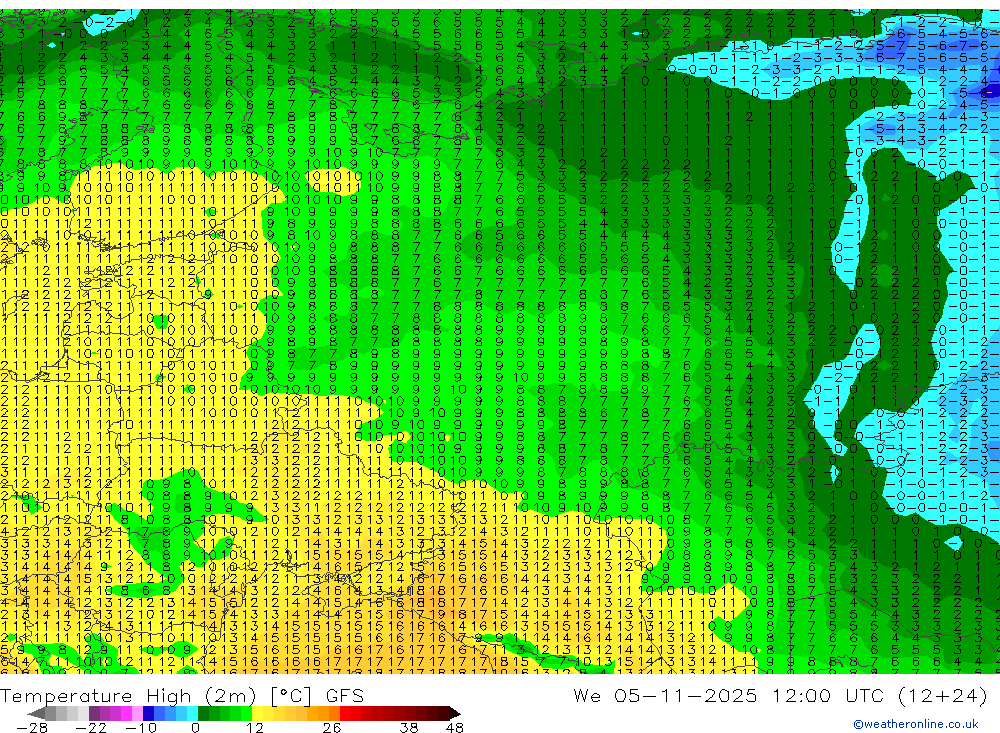Click the -28 legend label
The height and width of the screenshot is (733, 1000).
coord(32,728)
